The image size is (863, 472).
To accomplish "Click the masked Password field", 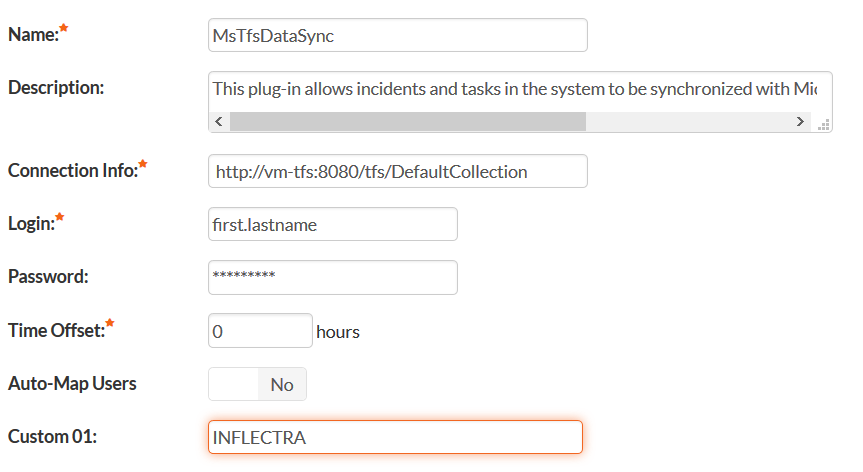I will coord(332,277).
